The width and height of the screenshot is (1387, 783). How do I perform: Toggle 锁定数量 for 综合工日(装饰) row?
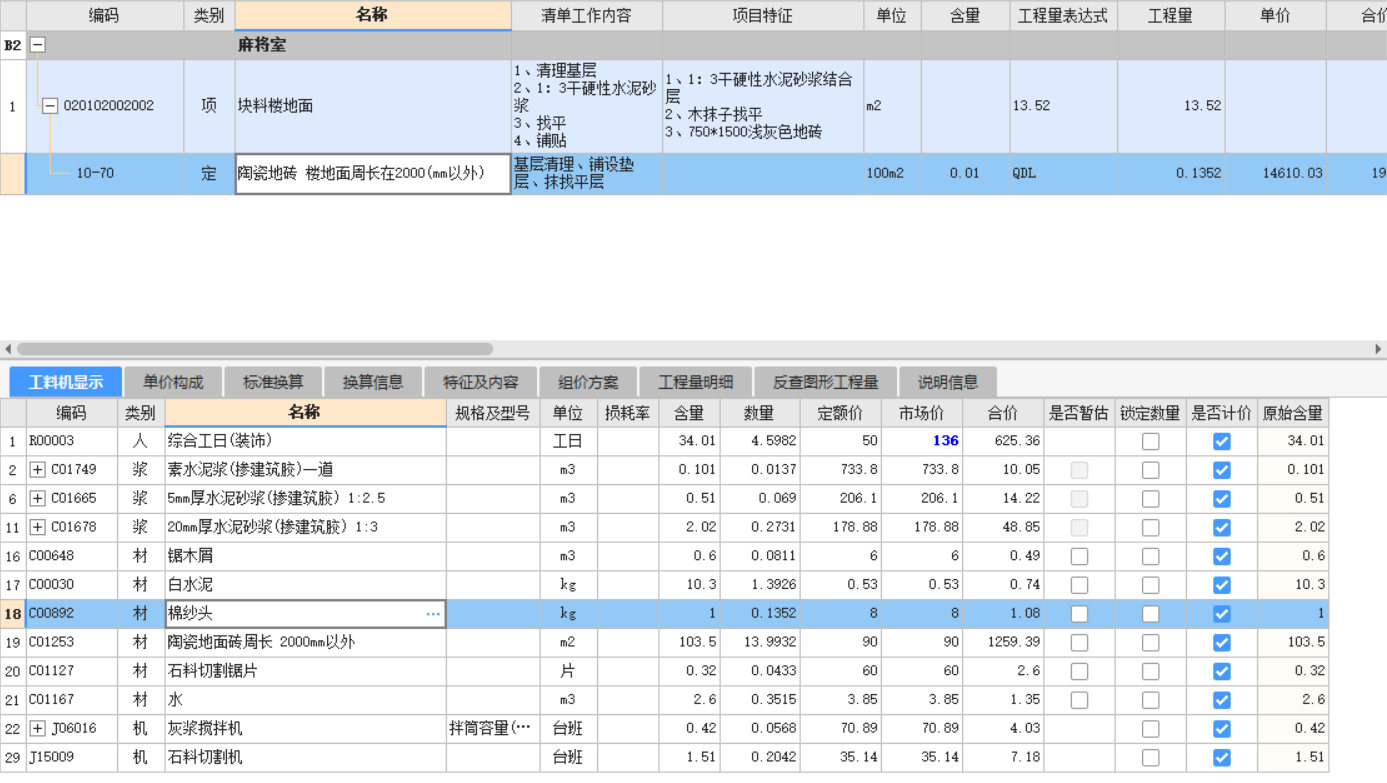tap(1151, 441)
